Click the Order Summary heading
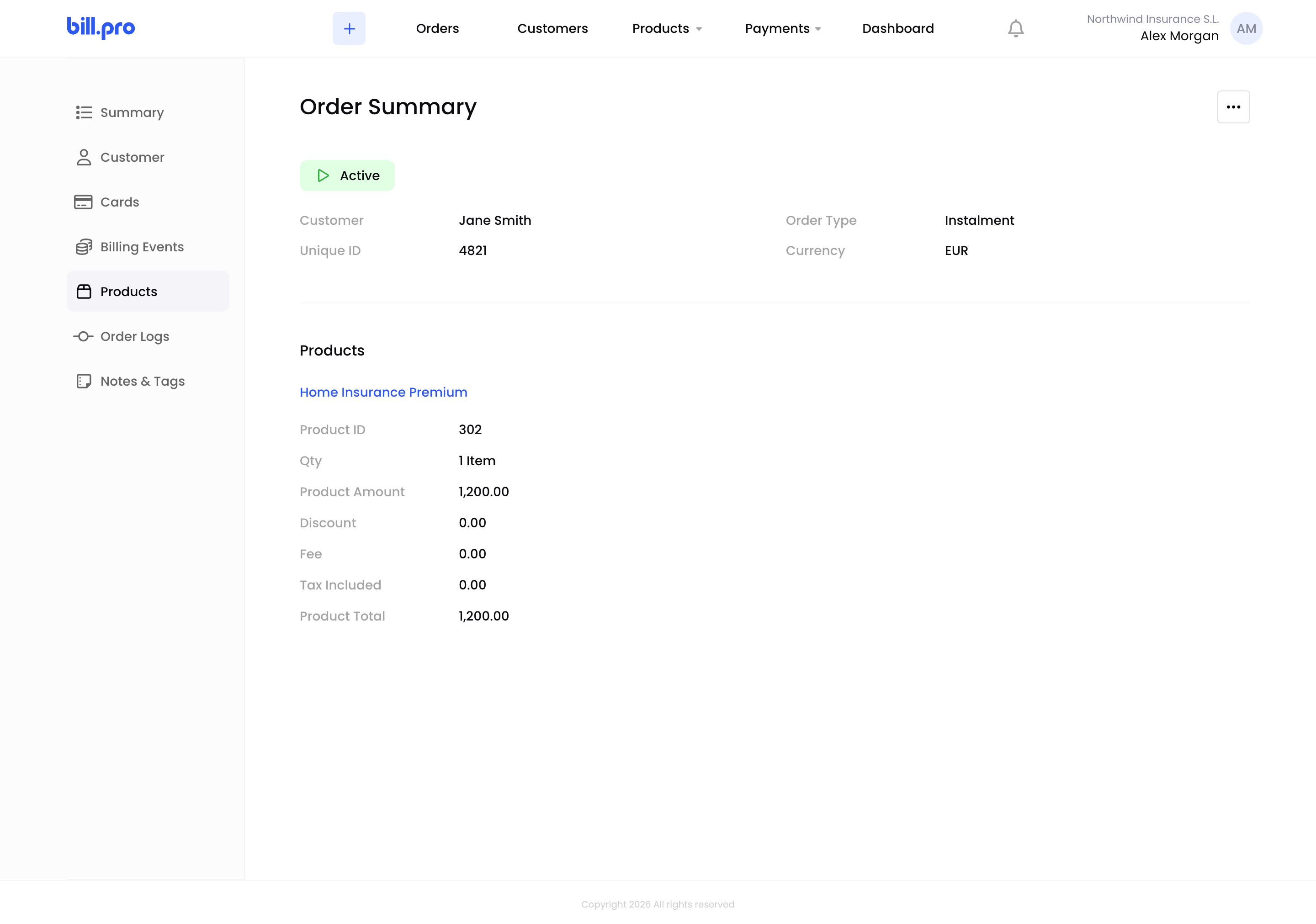The image size is (1316, 924). point(388,107)
